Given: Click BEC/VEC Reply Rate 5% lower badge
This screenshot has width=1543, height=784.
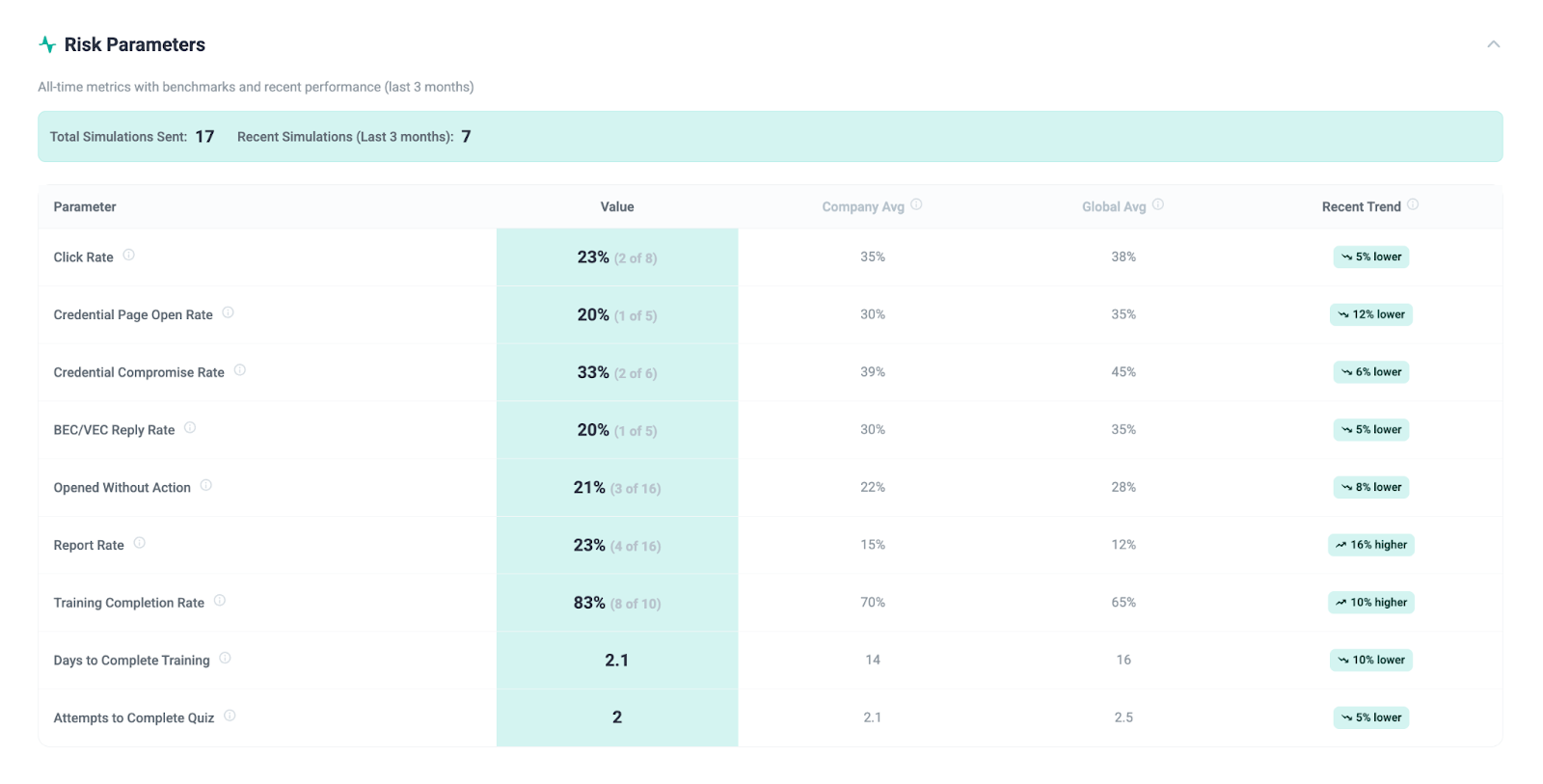Looking at the screenshot, I should click(1370, 430).
